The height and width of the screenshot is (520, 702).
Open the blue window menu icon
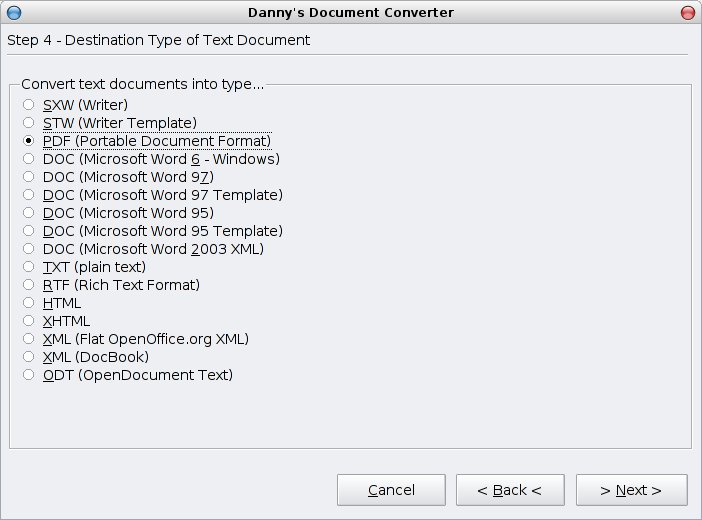coord(14,13)
